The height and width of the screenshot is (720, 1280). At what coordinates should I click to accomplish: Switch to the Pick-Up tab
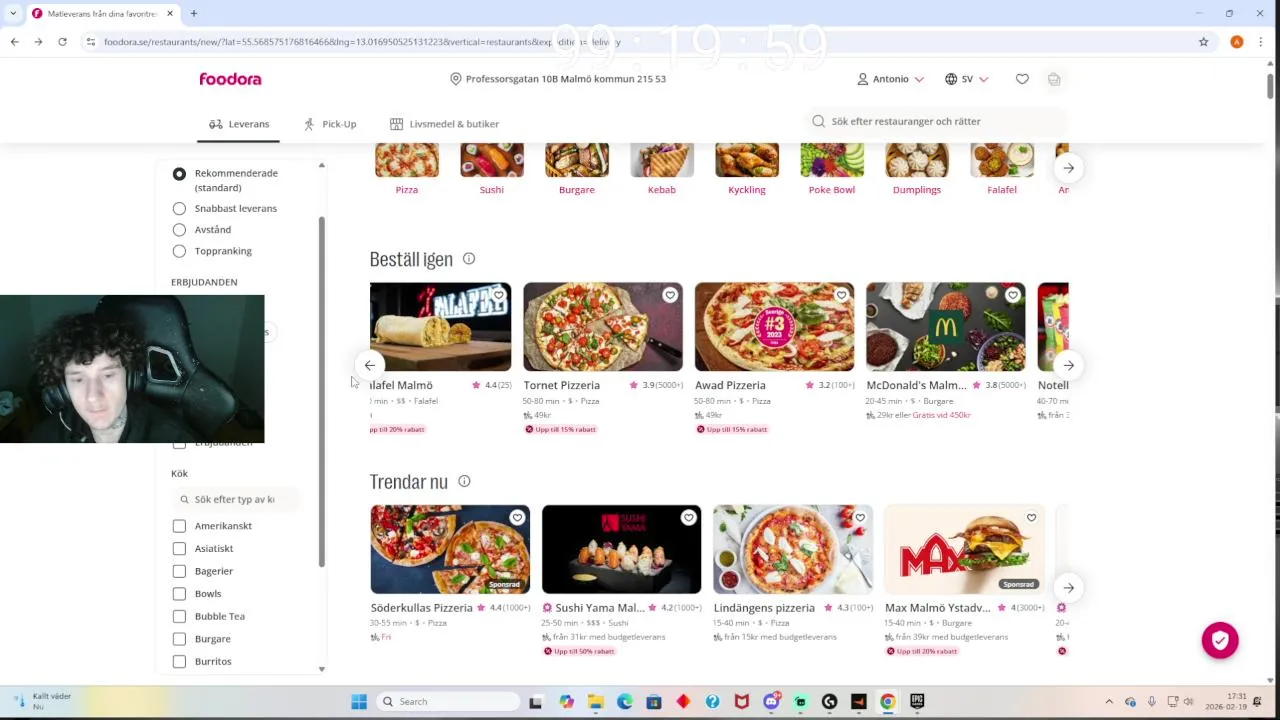click(330, 124)
